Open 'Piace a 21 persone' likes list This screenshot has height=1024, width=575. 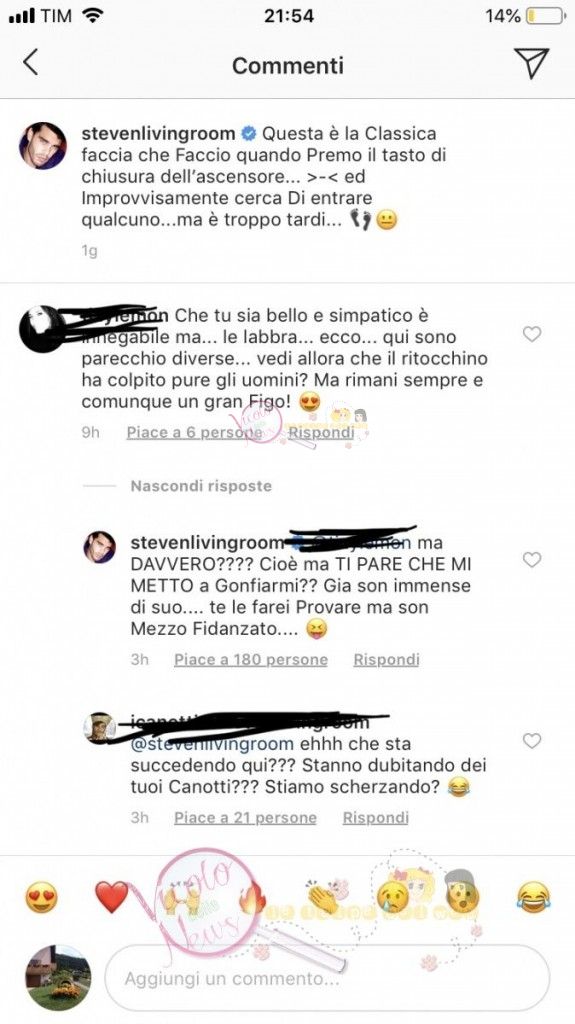245,818
